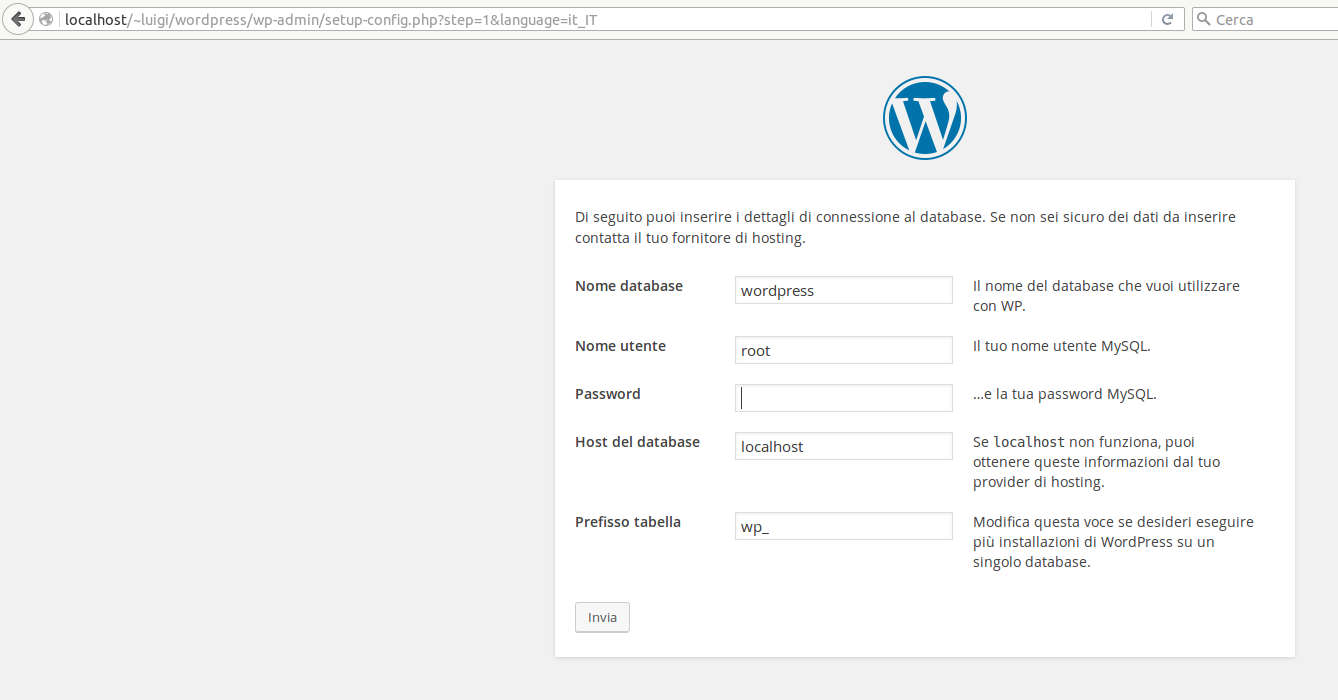Click the WordPress logo
The height and width of the screenshot is (700, 1338).
click(925, 118)
